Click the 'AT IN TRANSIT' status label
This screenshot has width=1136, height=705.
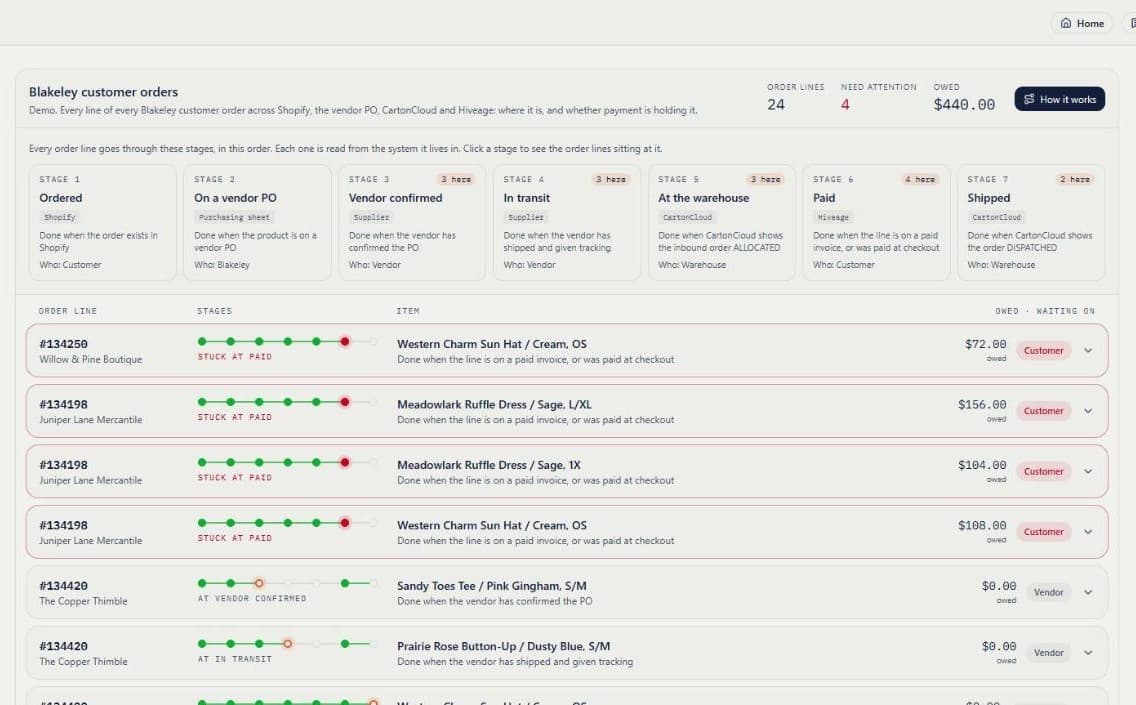235,659
